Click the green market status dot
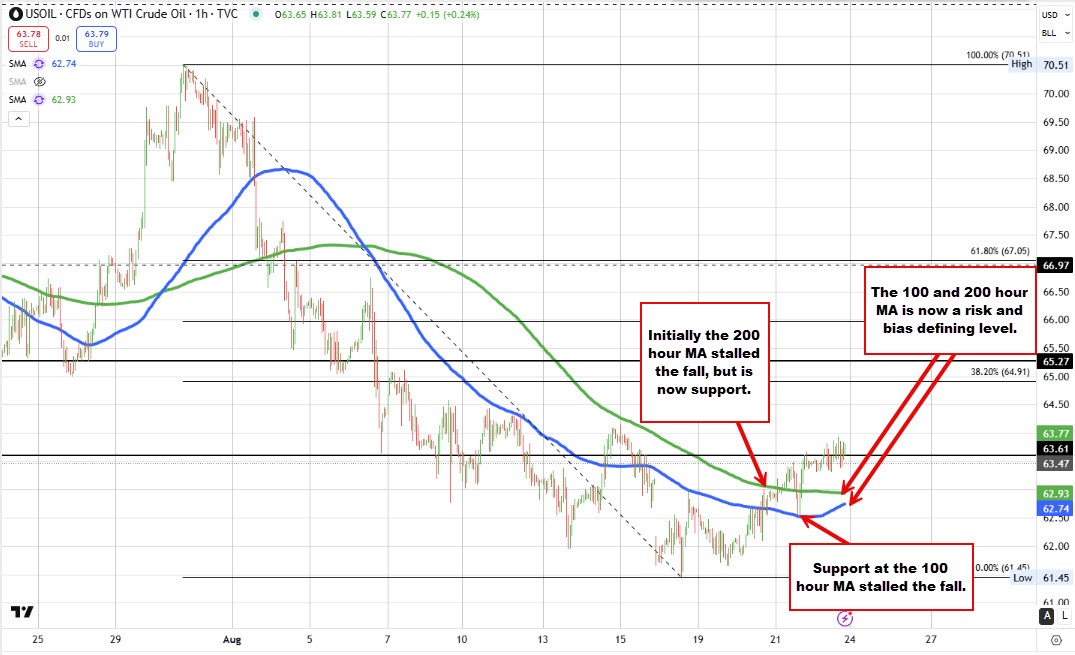 tap(256, 14)
